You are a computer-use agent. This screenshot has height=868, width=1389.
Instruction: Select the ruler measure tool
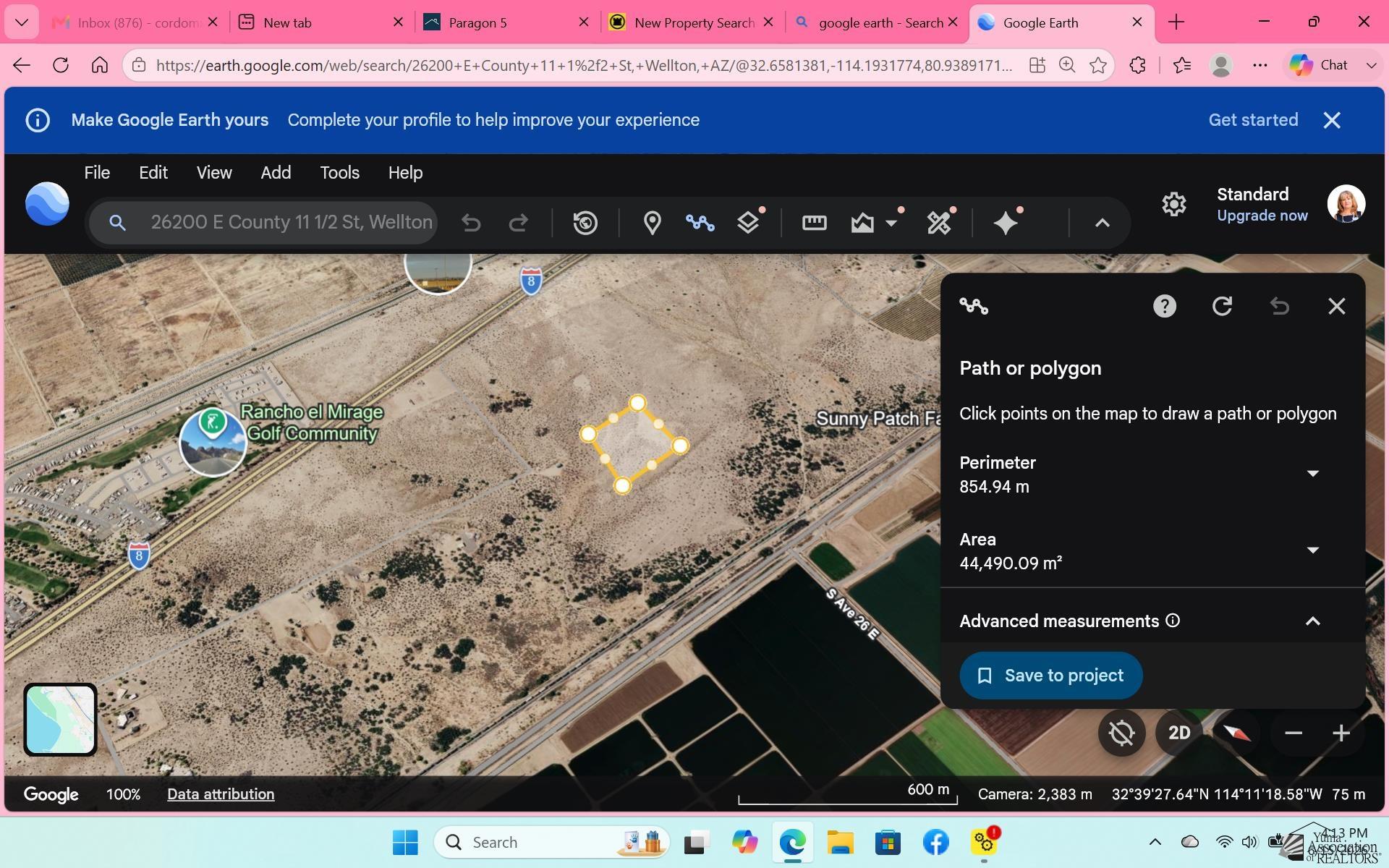[814, 223]
